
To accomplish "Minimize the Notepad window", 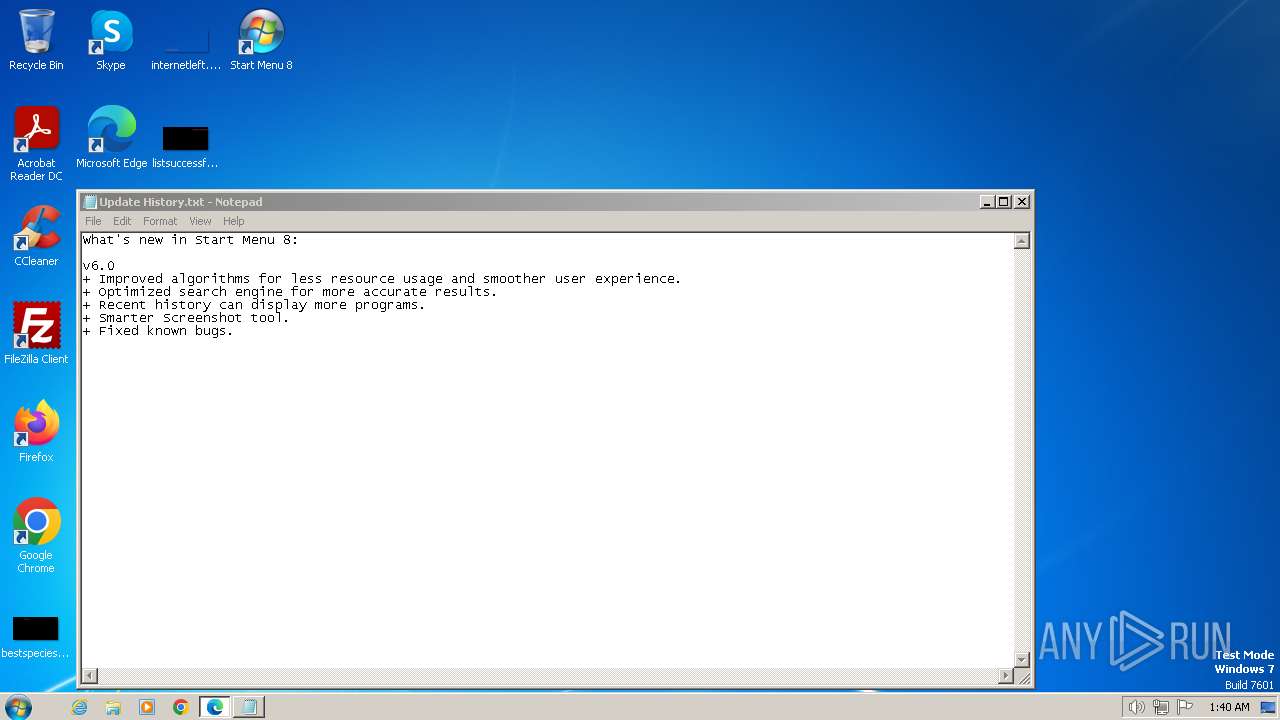I will 987,202.
